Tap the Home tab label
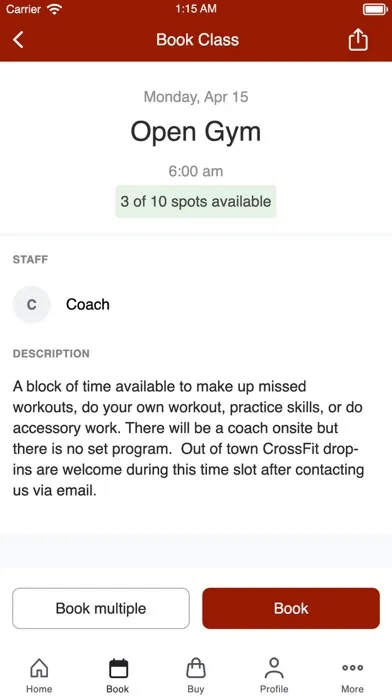This screenshot has width=392, height=696. (x=39, y=689)
